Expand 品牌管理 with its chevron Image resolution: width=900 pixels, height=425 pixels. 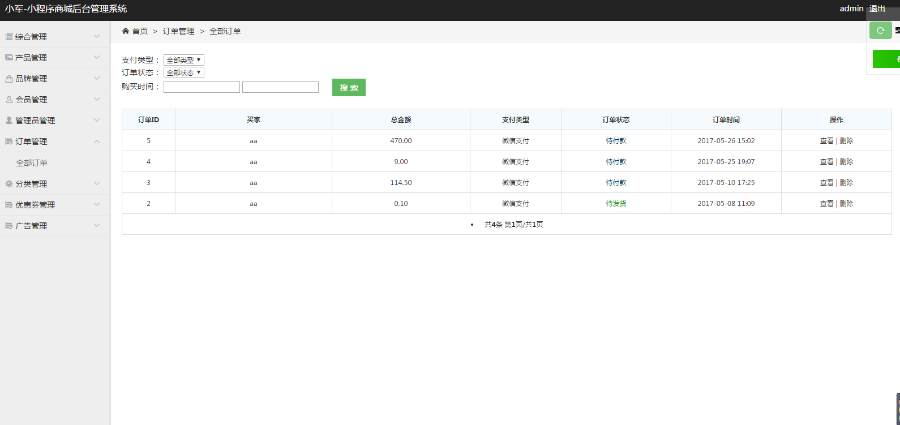coord(96,78)
